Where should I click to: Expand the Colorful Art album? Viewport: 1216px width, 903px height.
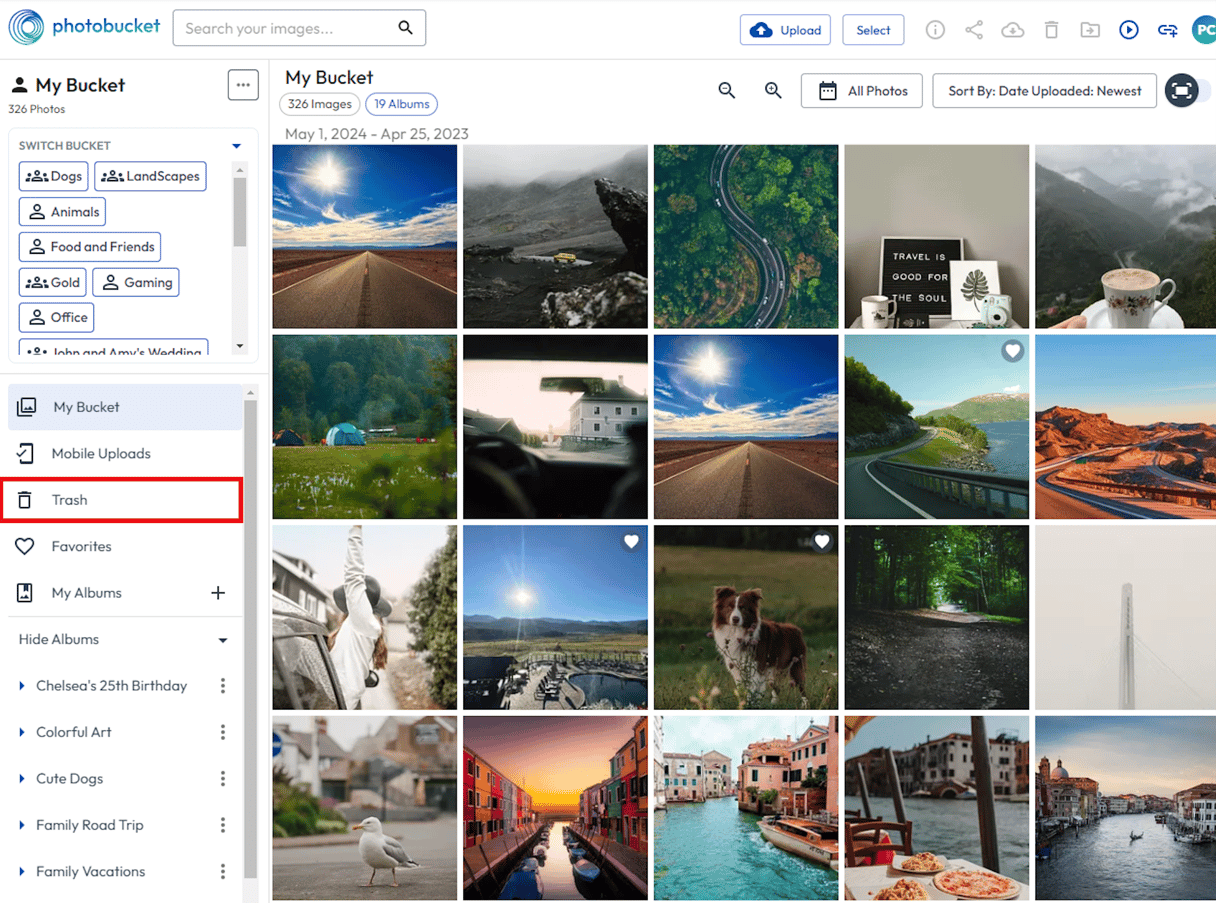(x=22, y=732)
